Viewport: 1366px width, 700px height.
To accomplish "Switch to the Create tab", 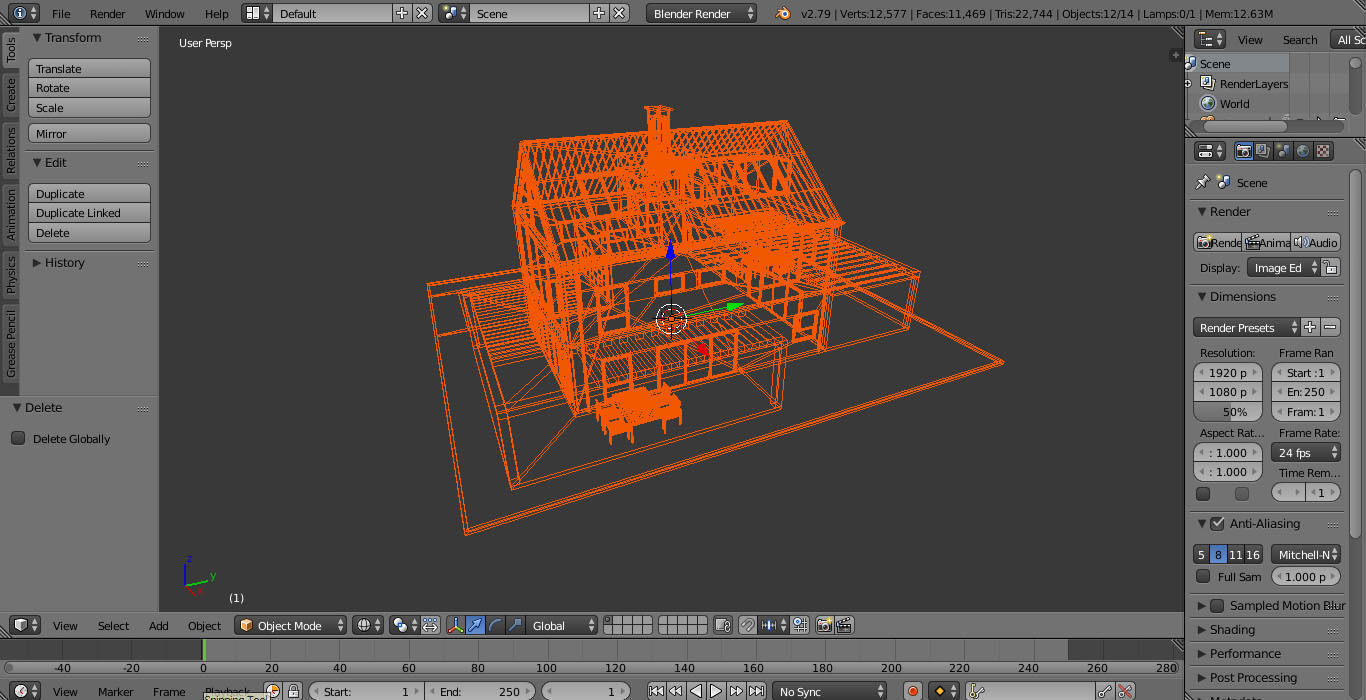I will (x=11, y=95).
